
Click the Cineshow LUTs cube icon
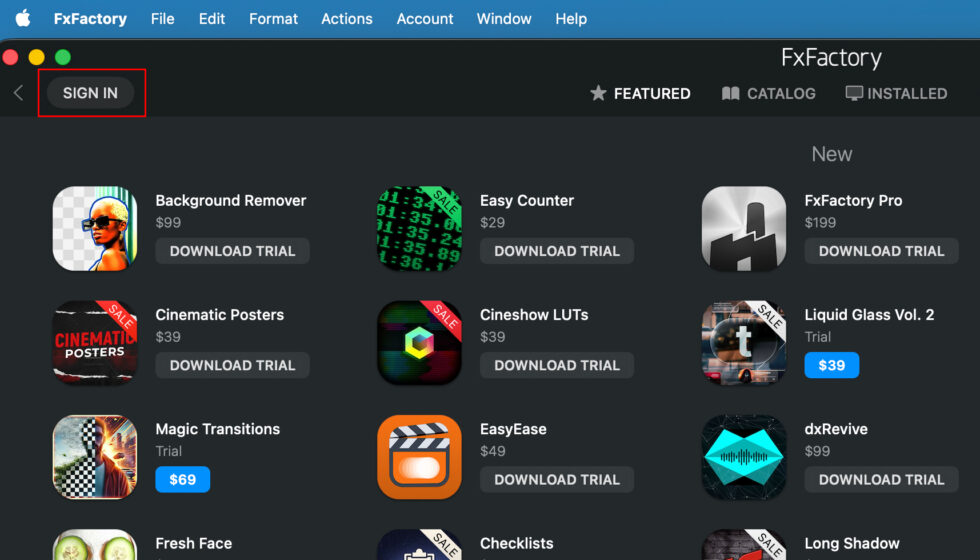click(x=420, y=343)
